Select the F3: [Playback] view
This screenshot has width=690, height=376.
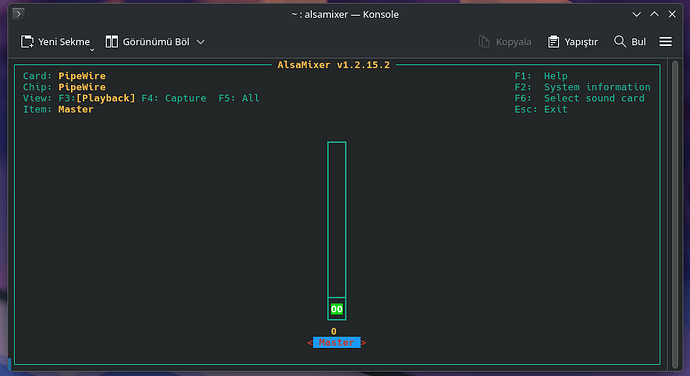97,98
